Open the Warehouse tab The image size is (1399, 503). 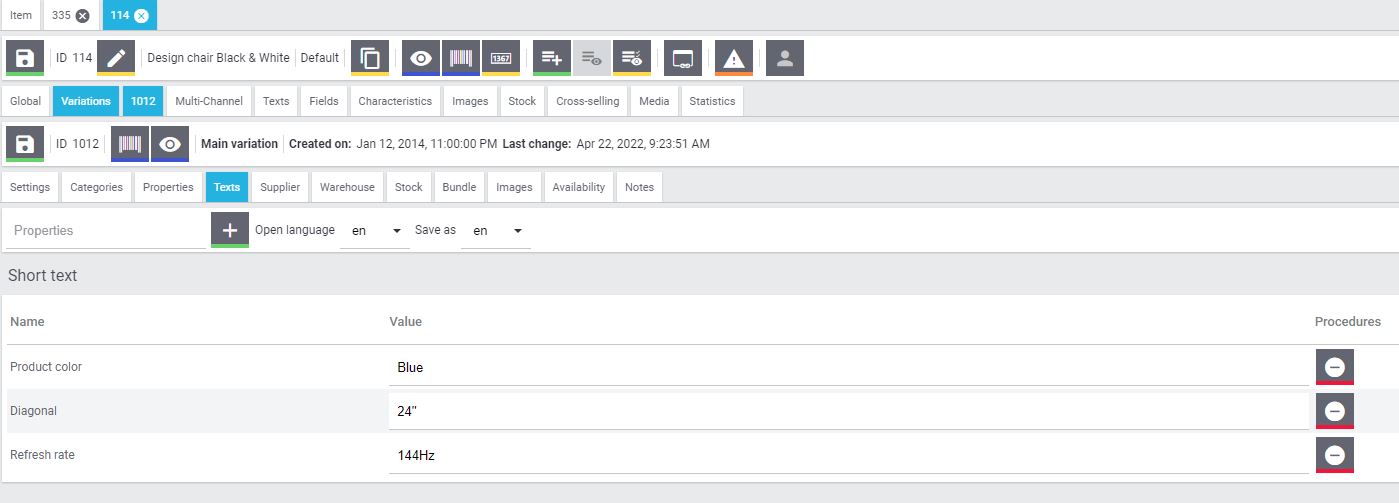(347, 187)
